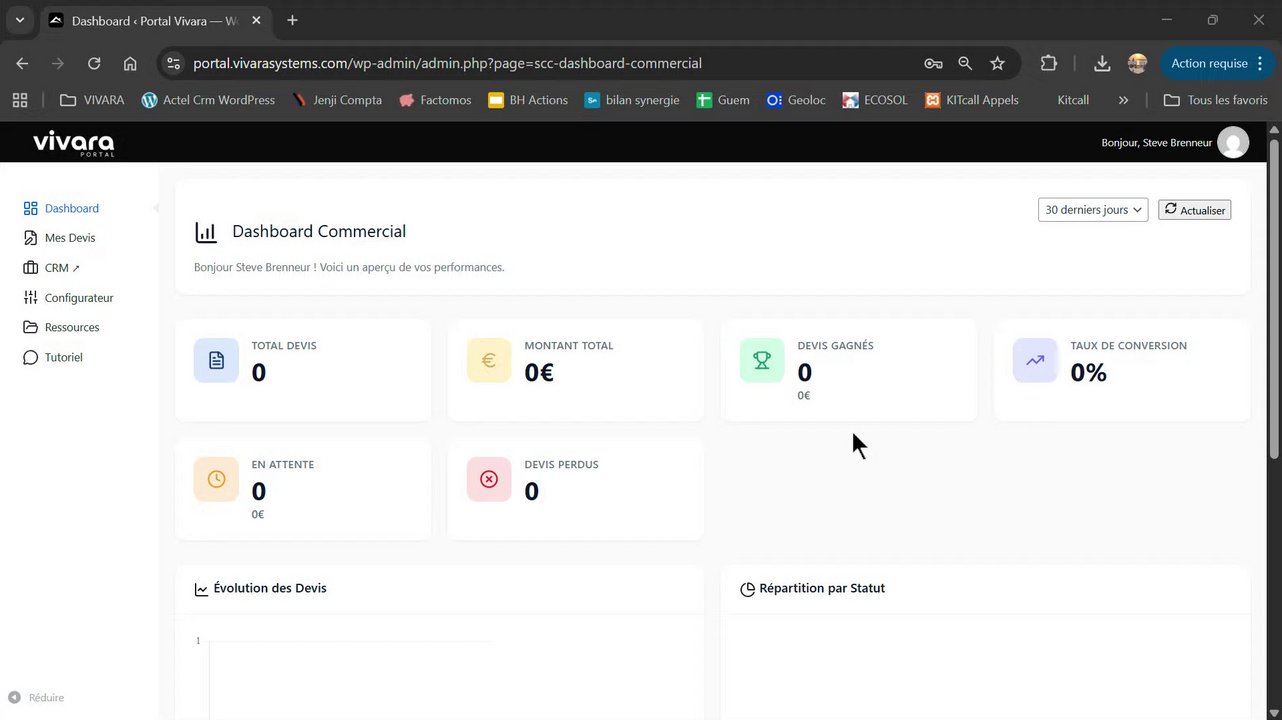The image size is (1282, 720).
Task: Click the page vertical scrollbar
Action: 1274,300
